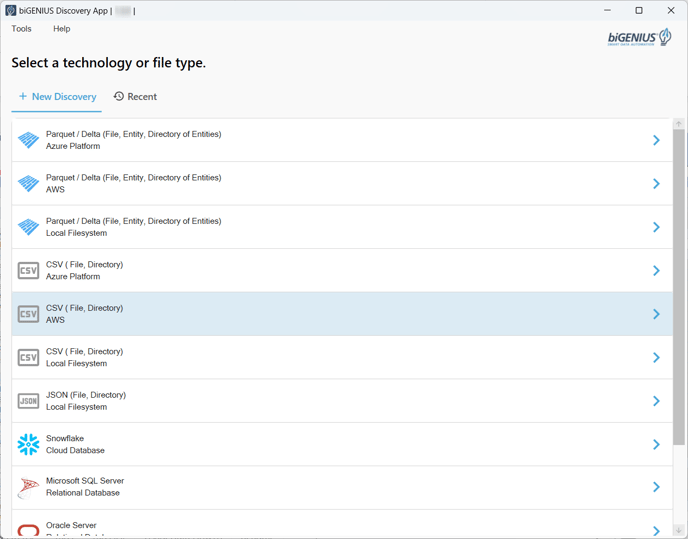688x539 pixels.
Task: Click the Snowflake logo icon
Action: coord(29,444)
